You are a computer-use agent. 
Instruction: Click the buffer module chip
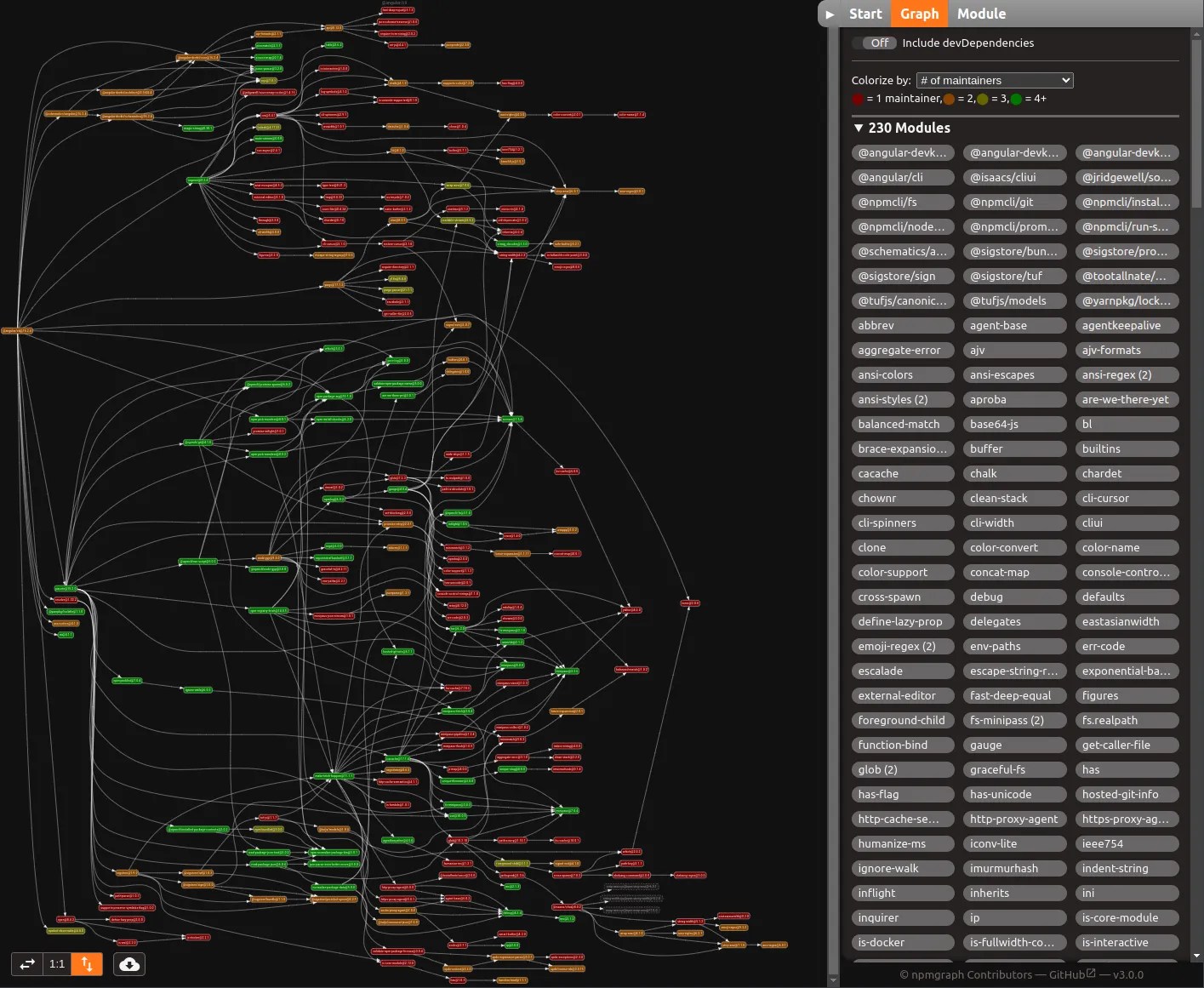click(x=1015, y=448)
